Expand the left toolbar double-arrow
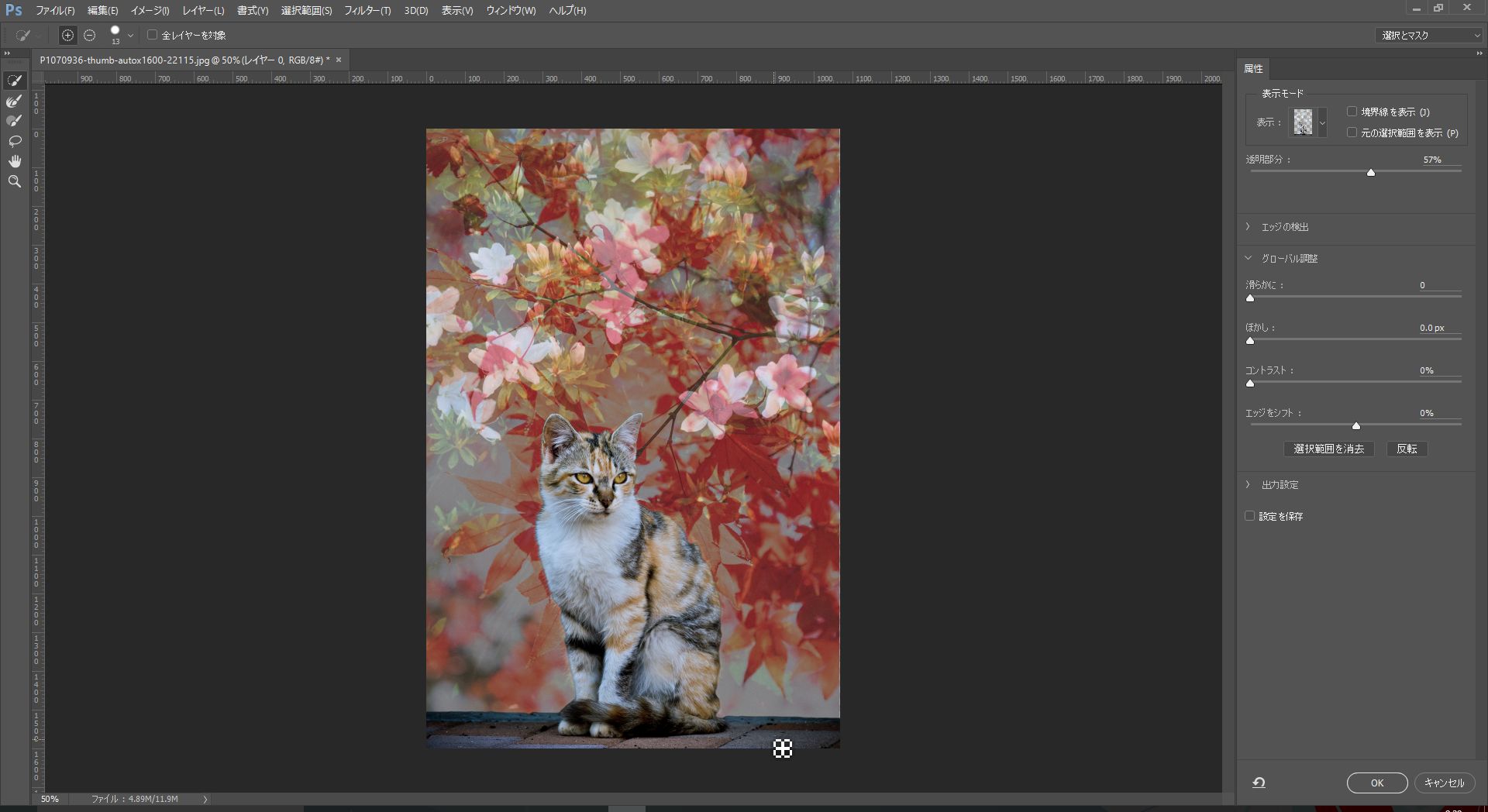Screen dimensions: 1488x812 pos(7,53)
